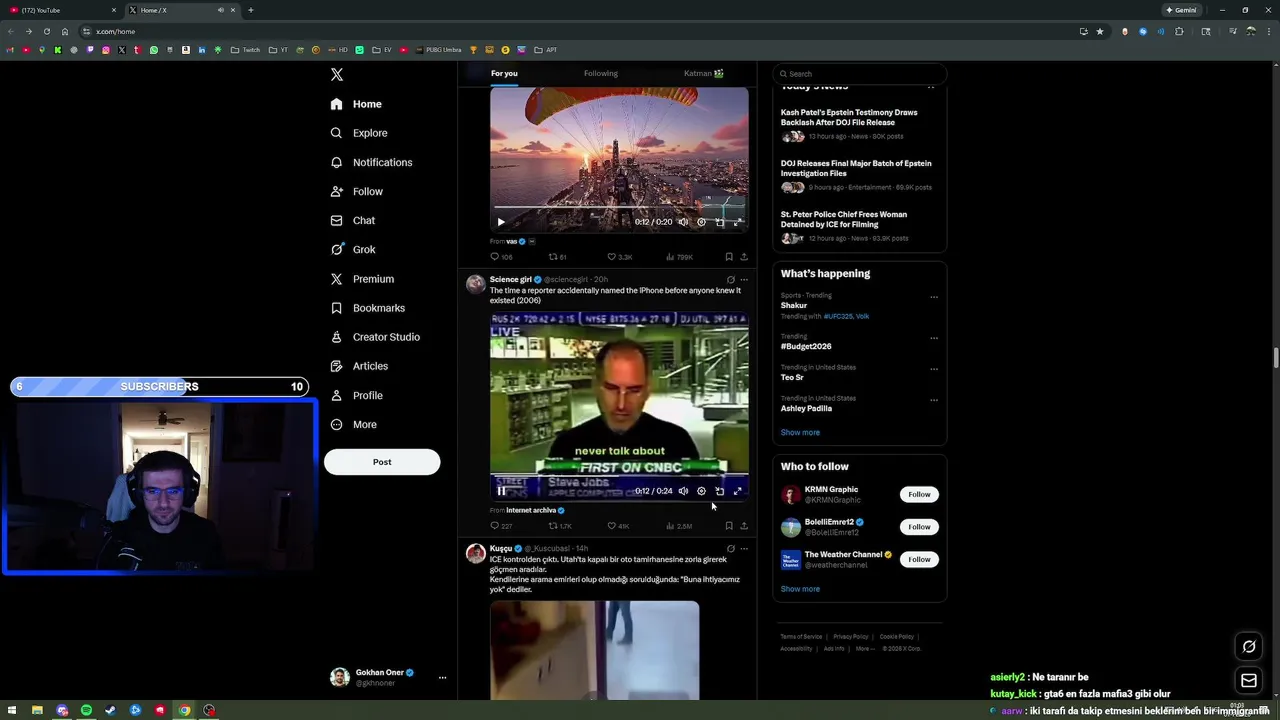
Task: Click the X logo in sidebar
Action: click(x=337, y=75)
